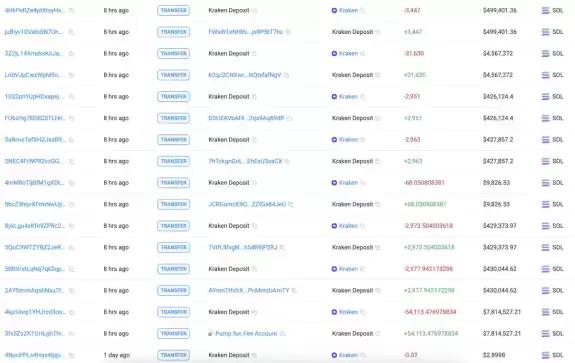575x363 pixels.
Task: Click TRANSFER badge in the +54,113.476978834 row
Action: click(x=173, y=334)
